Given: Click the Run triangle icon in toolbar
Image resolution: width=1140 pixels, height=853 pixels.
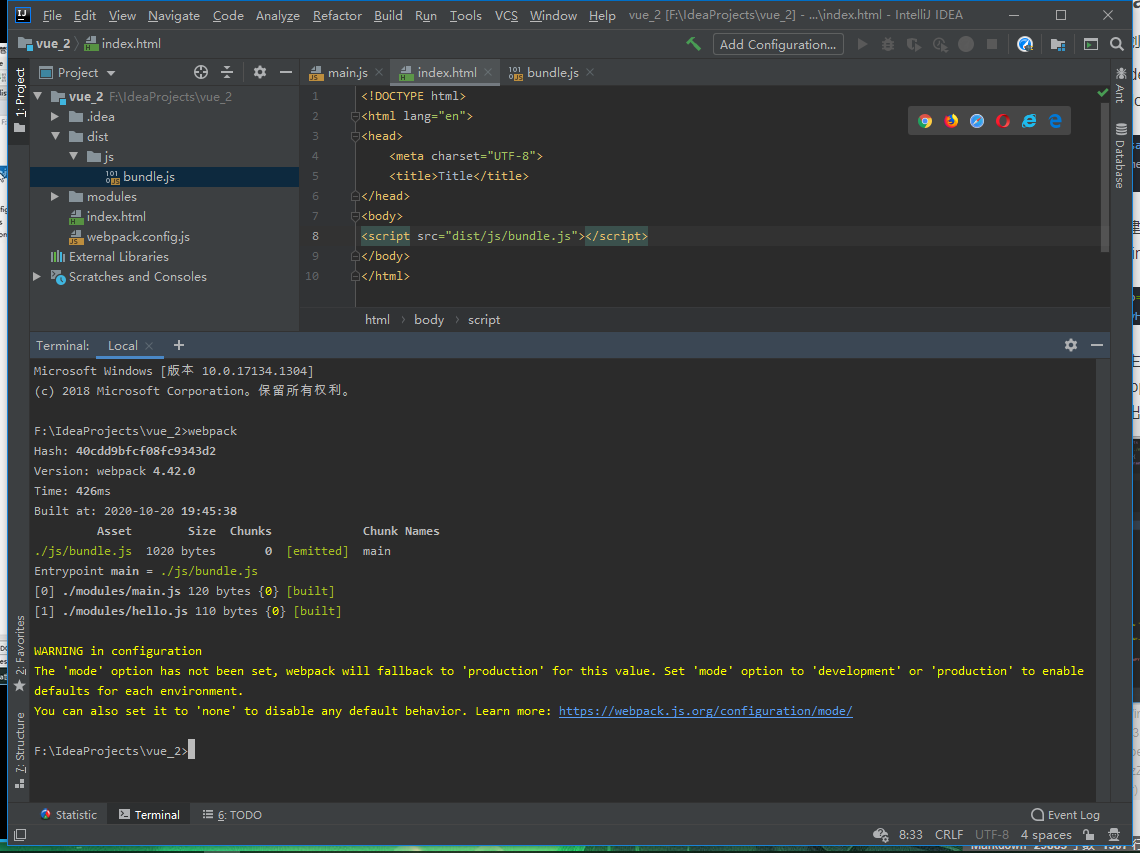Looking at the screenshot, I should click(862, 44).
